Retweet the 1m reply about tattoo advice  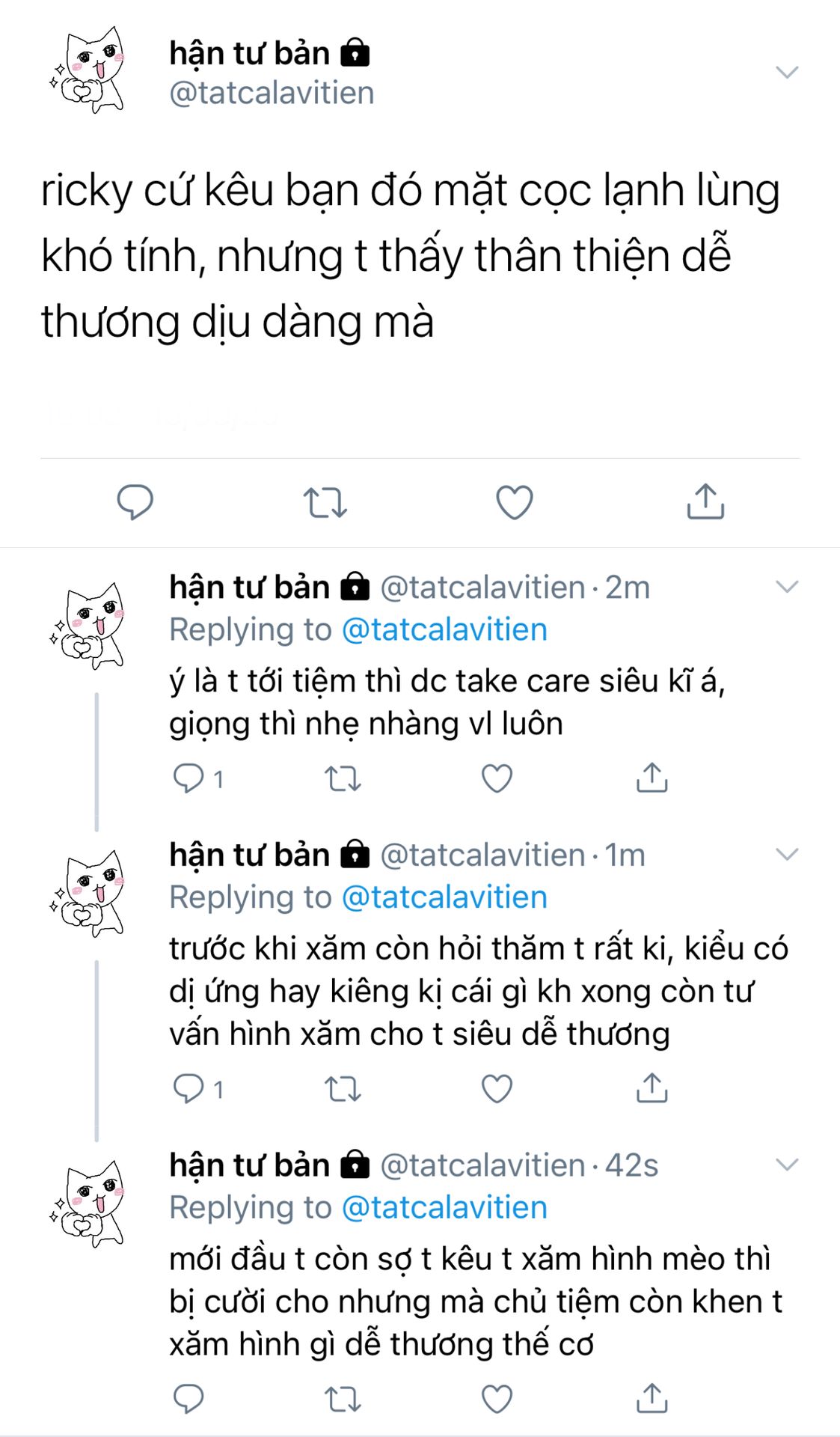point(343,1089)
